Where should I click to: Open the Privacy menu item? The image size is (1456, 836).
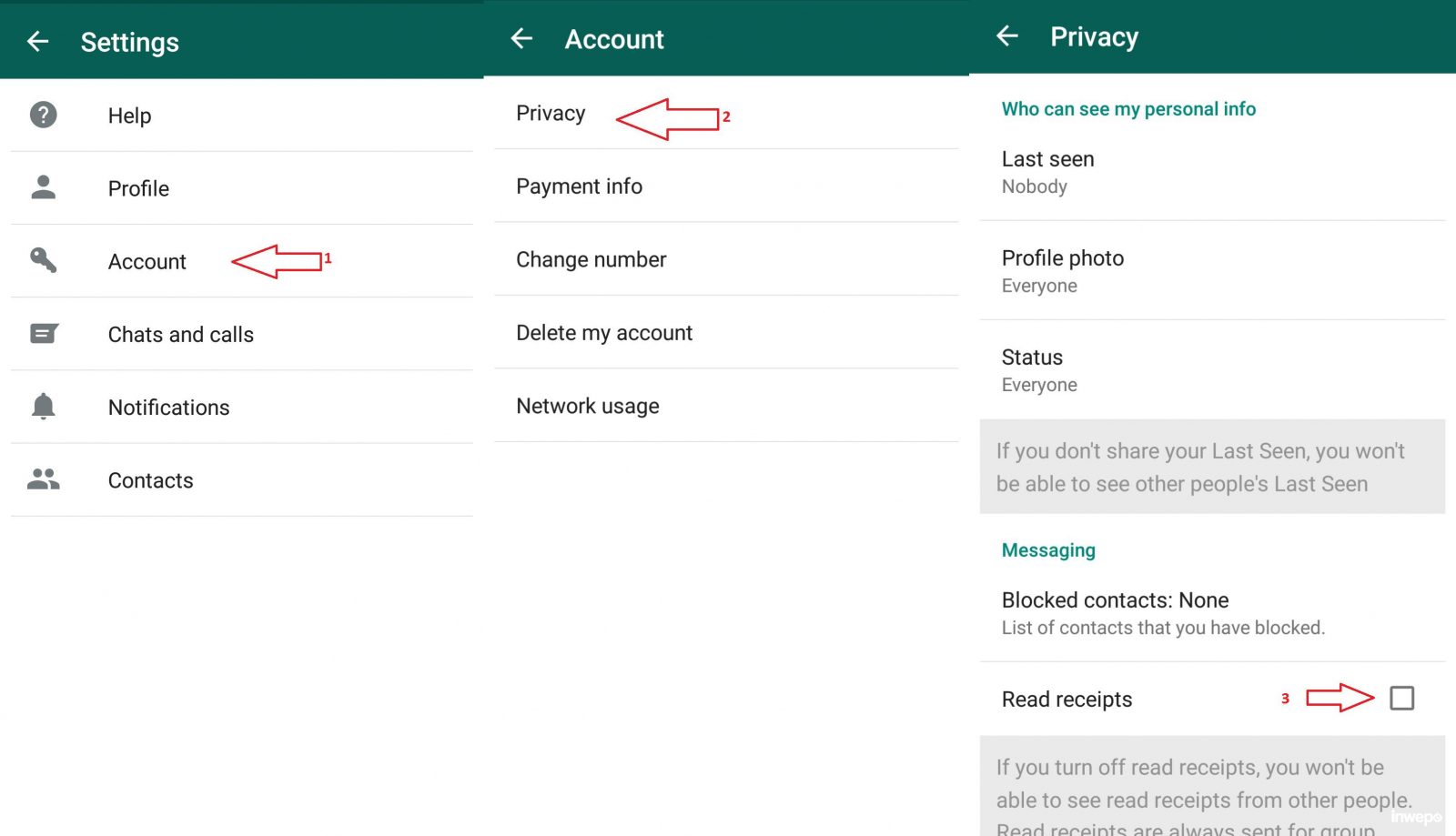coord(551,114)
